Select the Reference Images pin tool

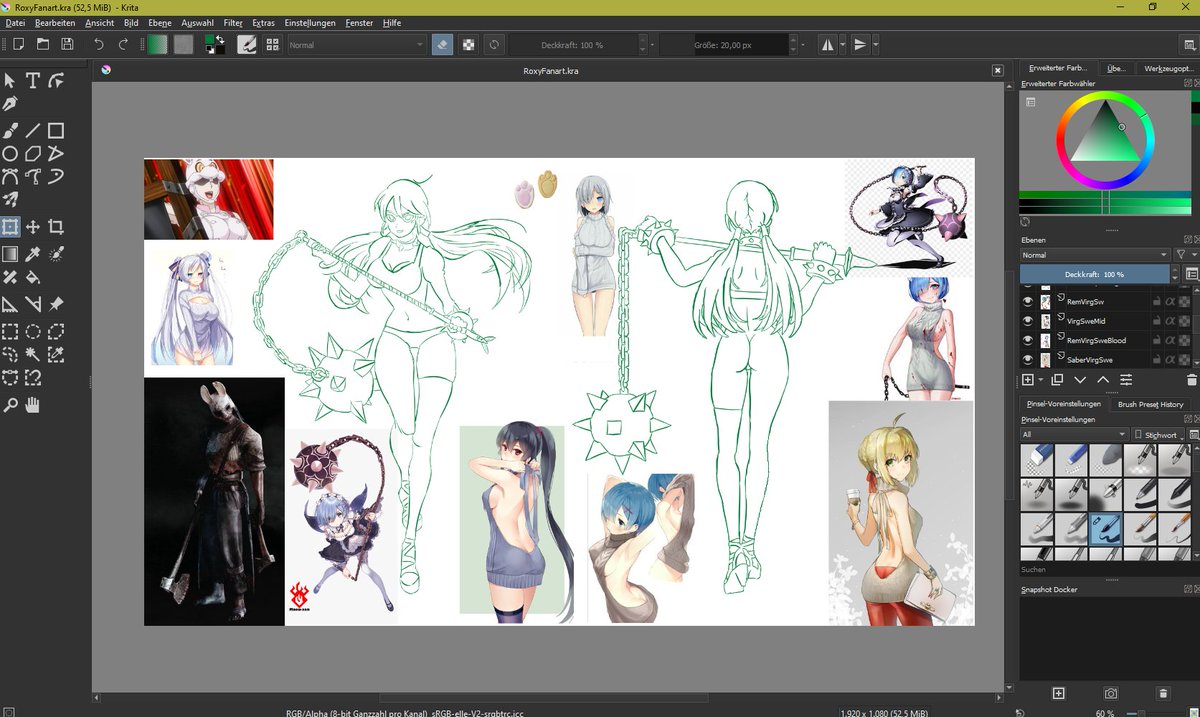pos(56,304)
